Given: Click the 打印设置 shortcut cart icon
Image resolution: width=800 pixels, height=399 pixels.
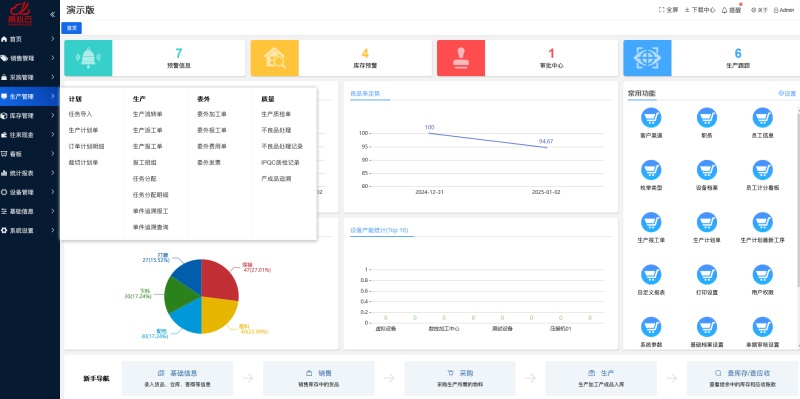Looking at the screenshot, I should 707,275.
